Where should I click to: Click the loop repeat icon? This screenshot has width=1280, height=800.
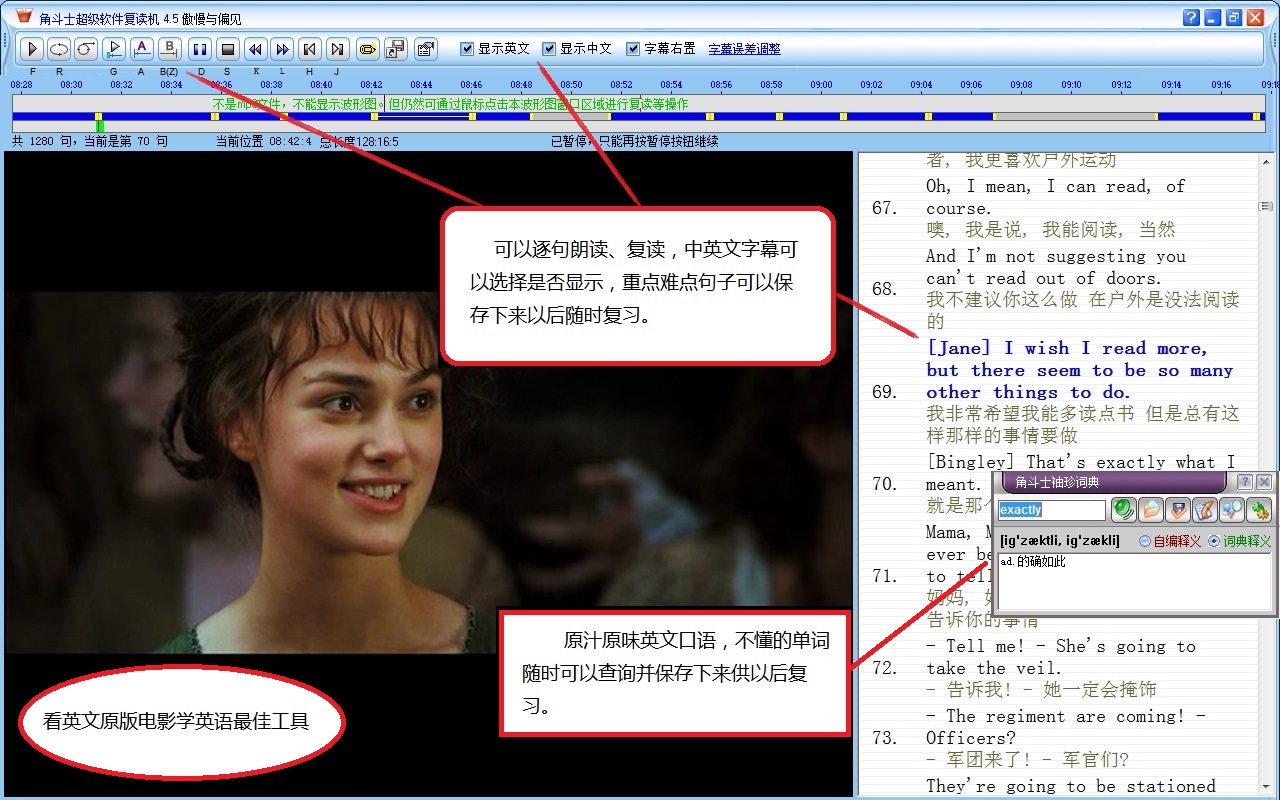(x=59, y=48)
